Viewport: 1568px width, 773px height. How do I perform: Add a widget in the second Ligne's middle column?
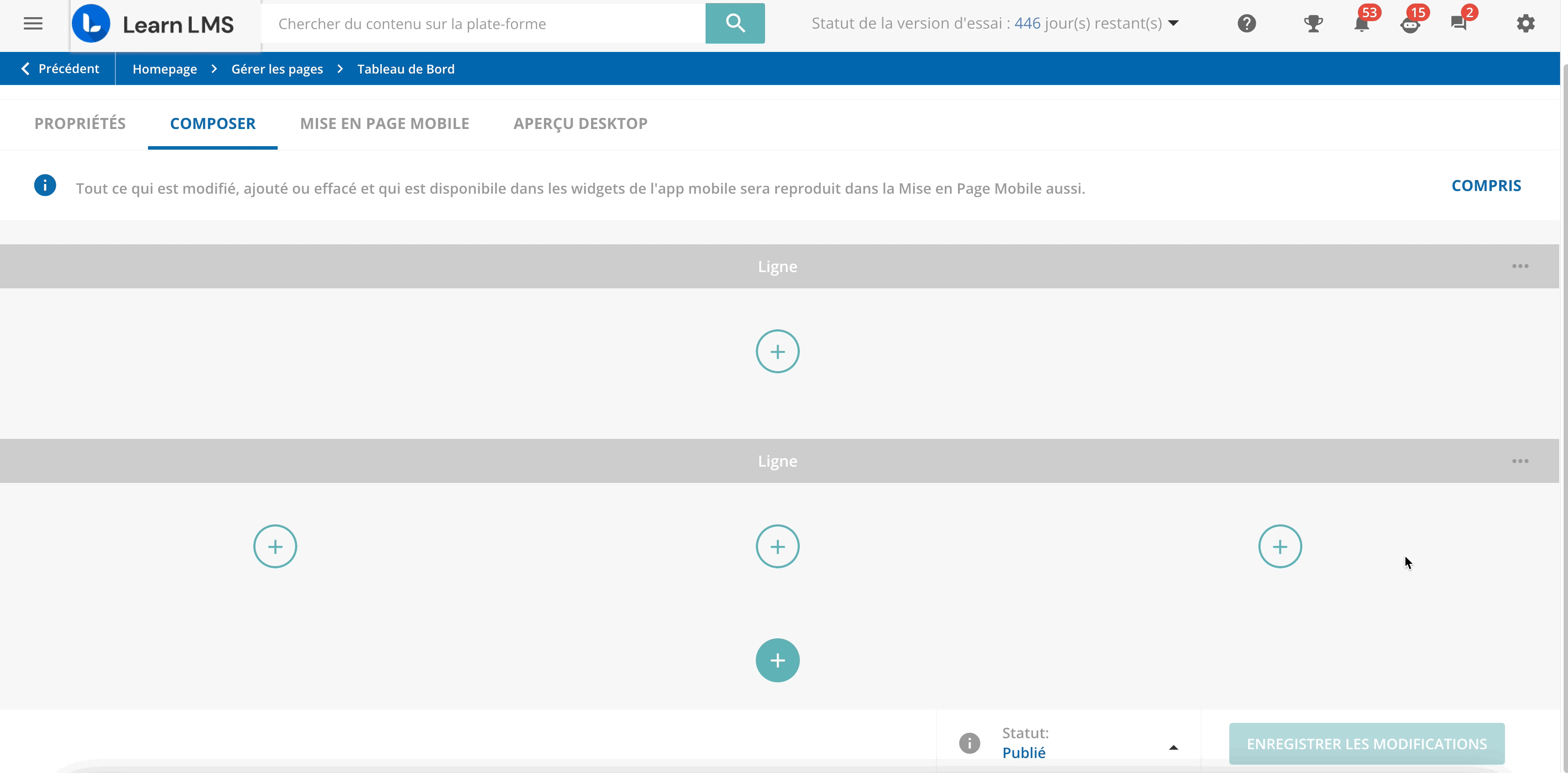click(777, 546)
